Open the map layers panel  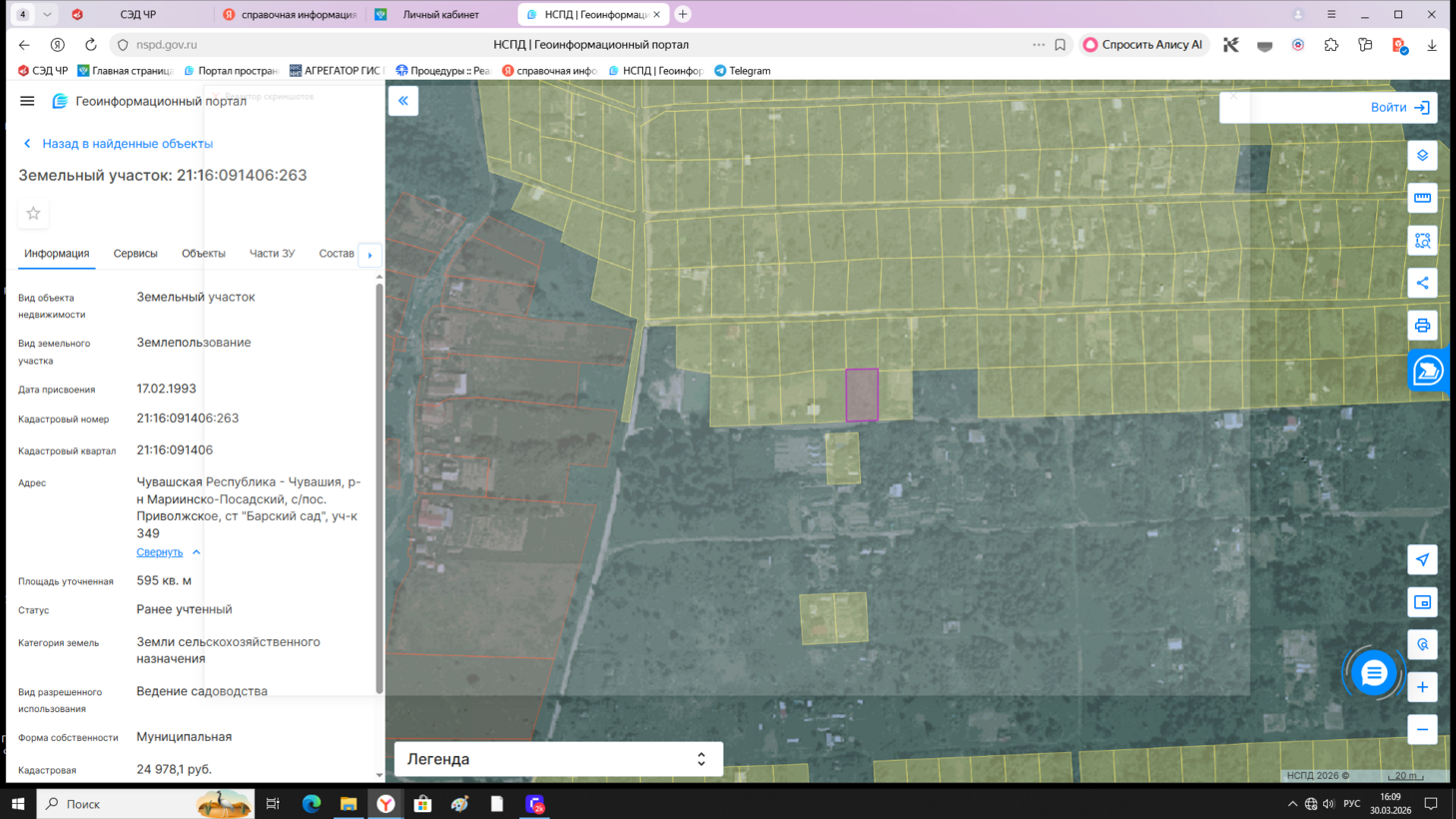1422,156
